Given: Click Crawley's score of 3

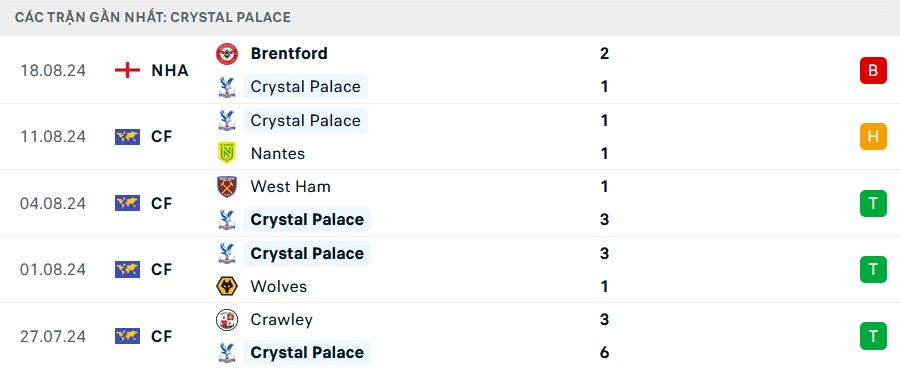Looking at the screenshot, I should click(x=604, y=319).
